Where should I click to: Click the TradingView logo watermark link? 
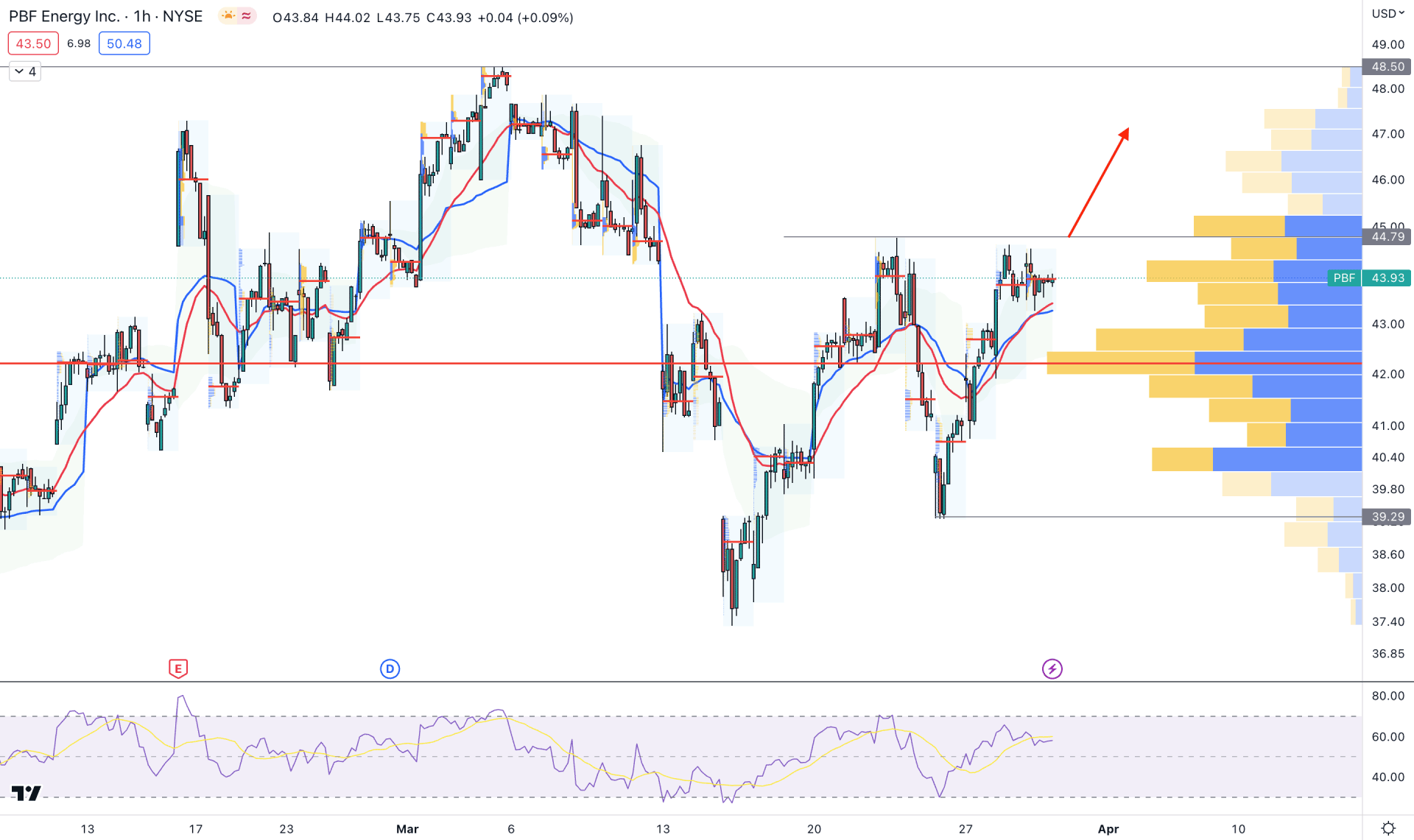(27, 793)
